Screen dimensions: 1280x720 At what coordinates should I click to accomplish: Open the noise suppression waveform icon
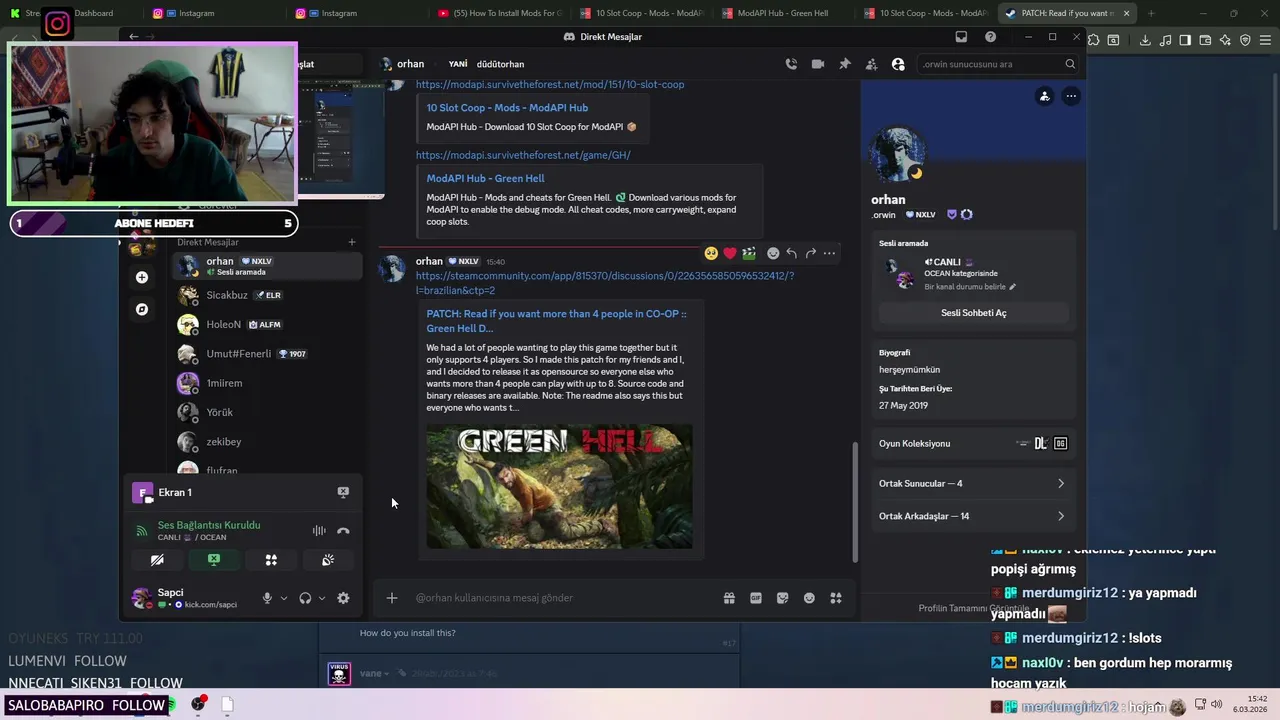pos(319,531)
